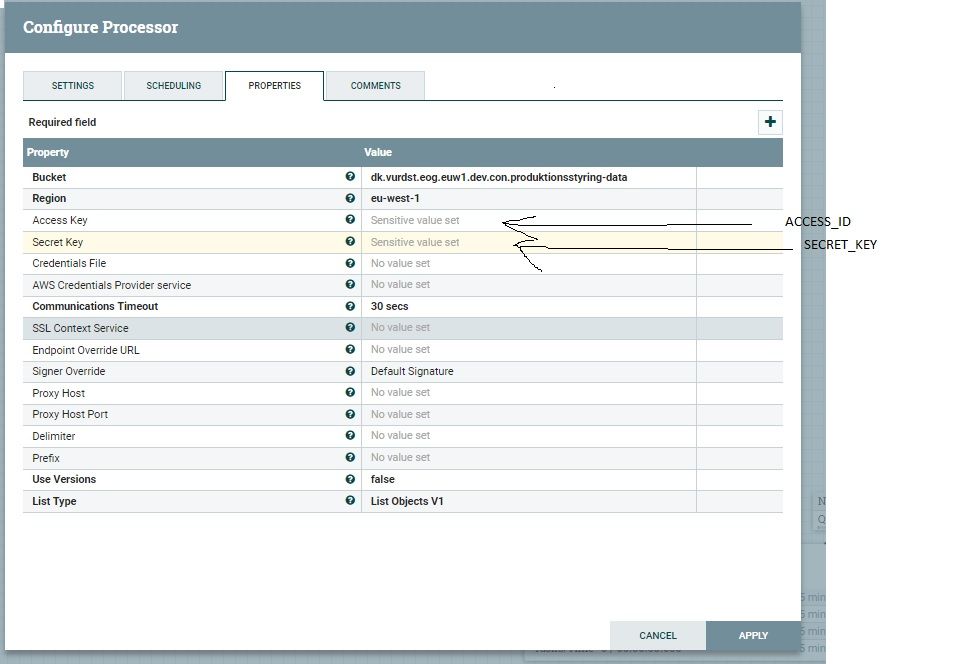Click help icon next to Access Key
Viewport: 961px width, 664px height.
[350, 220]
